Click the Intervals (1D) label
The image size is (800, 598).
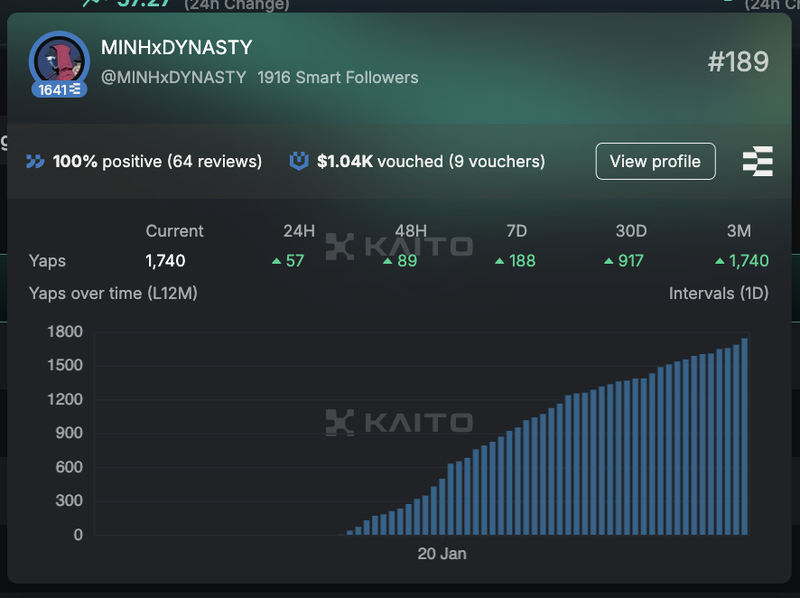[x=718, y=293]
